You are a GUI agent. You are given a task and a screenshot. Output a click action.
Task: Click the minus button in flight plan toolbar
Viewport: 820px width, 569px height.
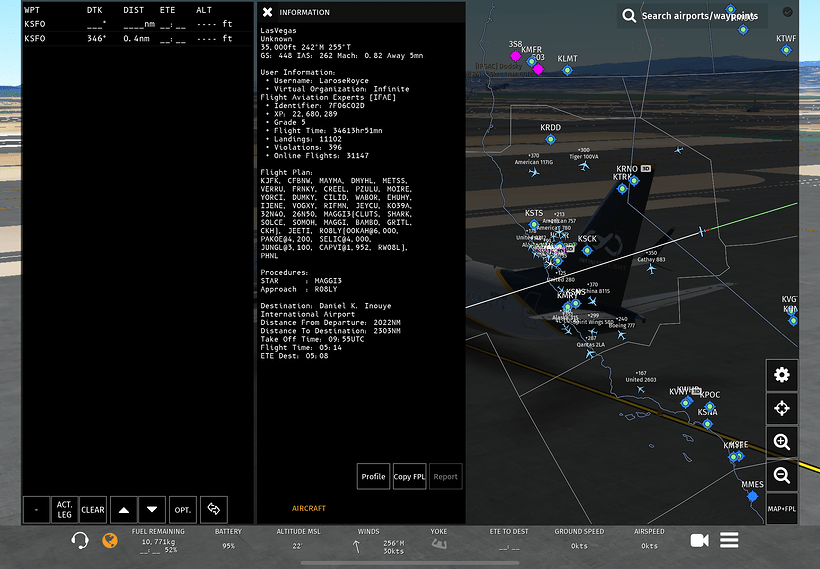tap(37, 510)
